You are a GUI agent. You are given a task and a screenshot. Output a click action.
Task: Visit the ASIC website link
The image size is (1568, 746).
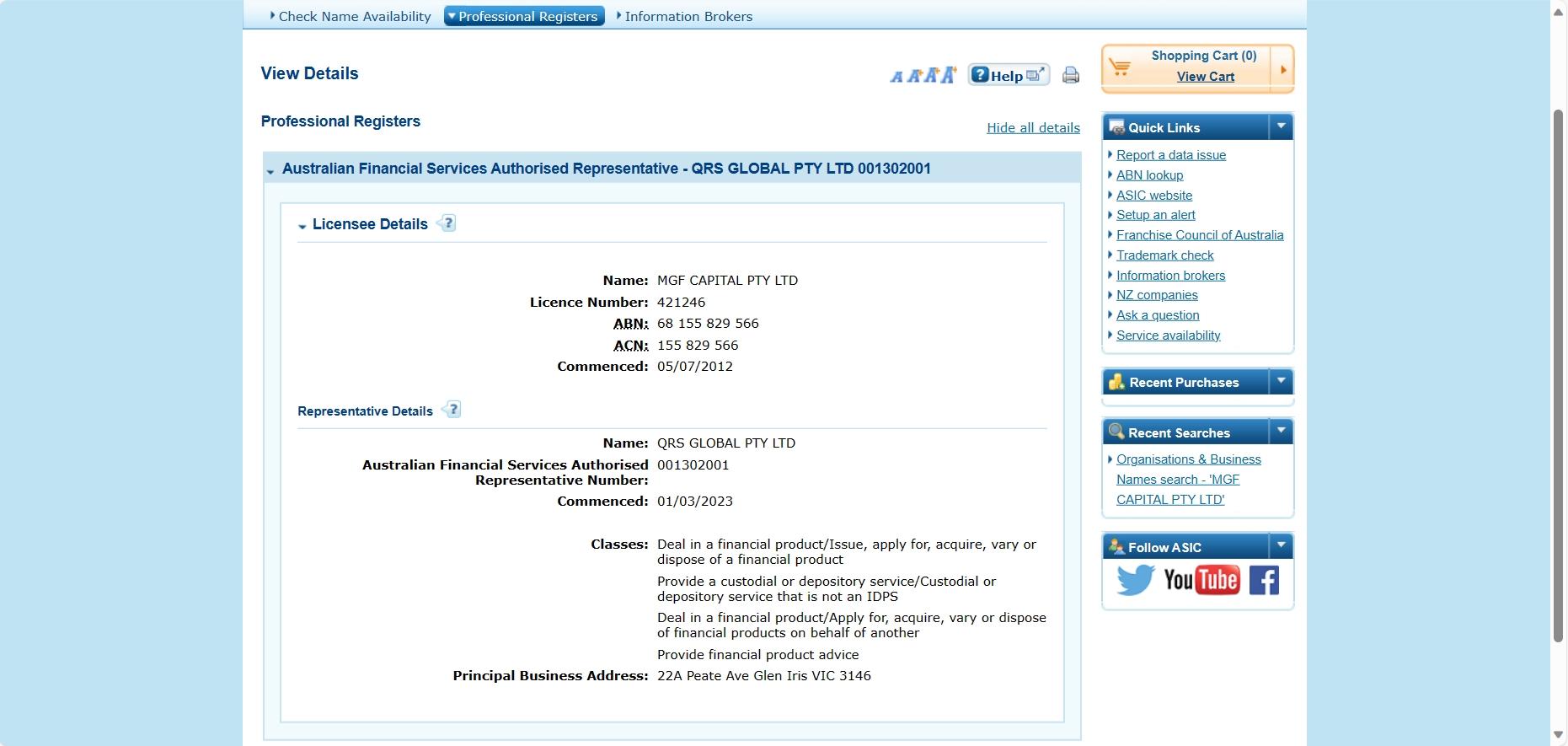[x=1154, y=196]
